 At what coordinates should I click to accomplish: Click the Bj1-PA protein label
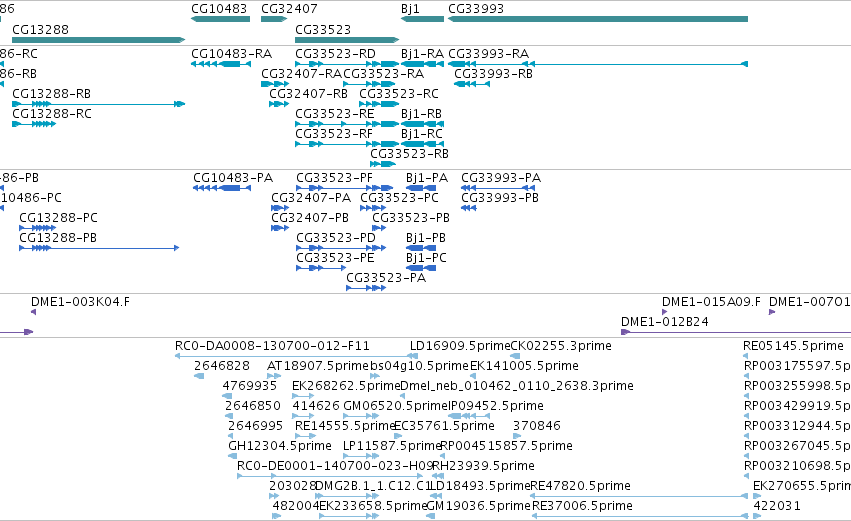pos(427,178)
